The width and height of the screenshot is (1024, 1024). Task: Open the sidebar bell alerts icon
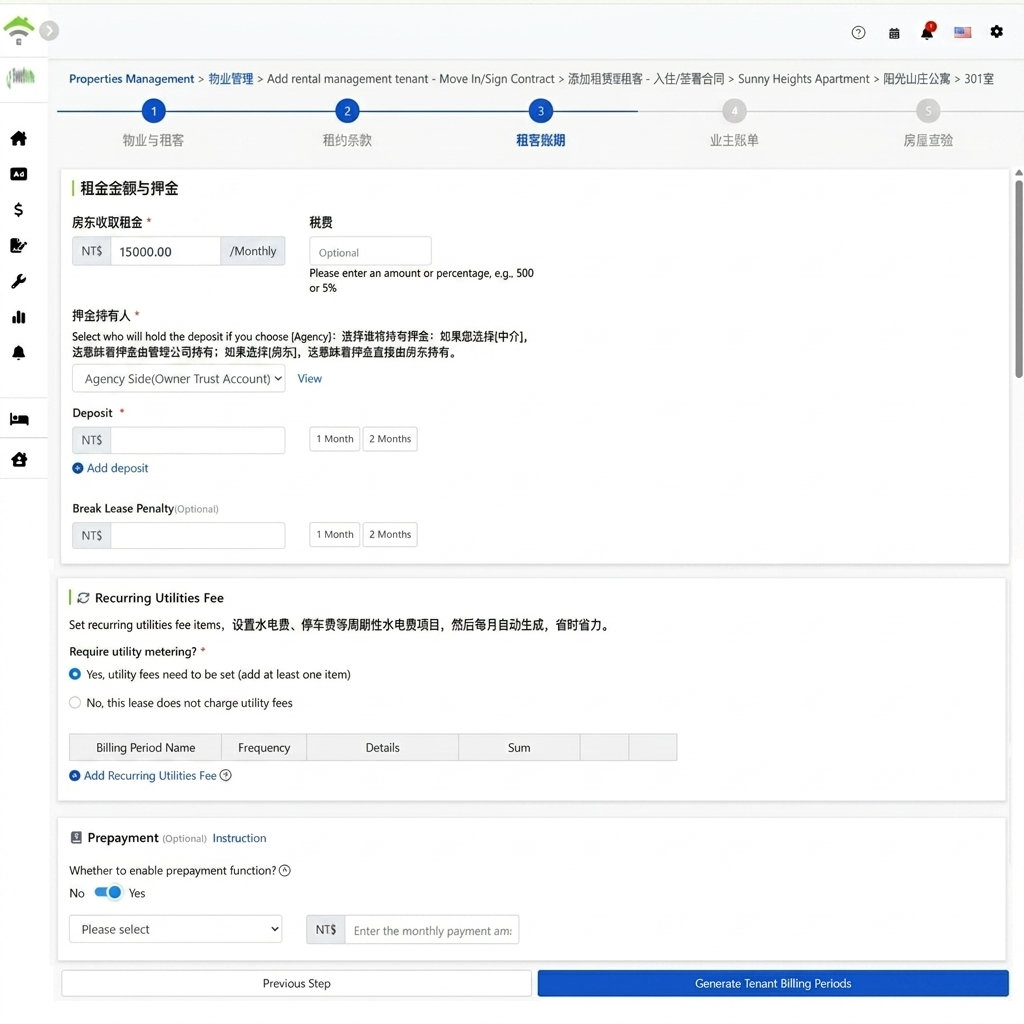click(x=19, y=353)
